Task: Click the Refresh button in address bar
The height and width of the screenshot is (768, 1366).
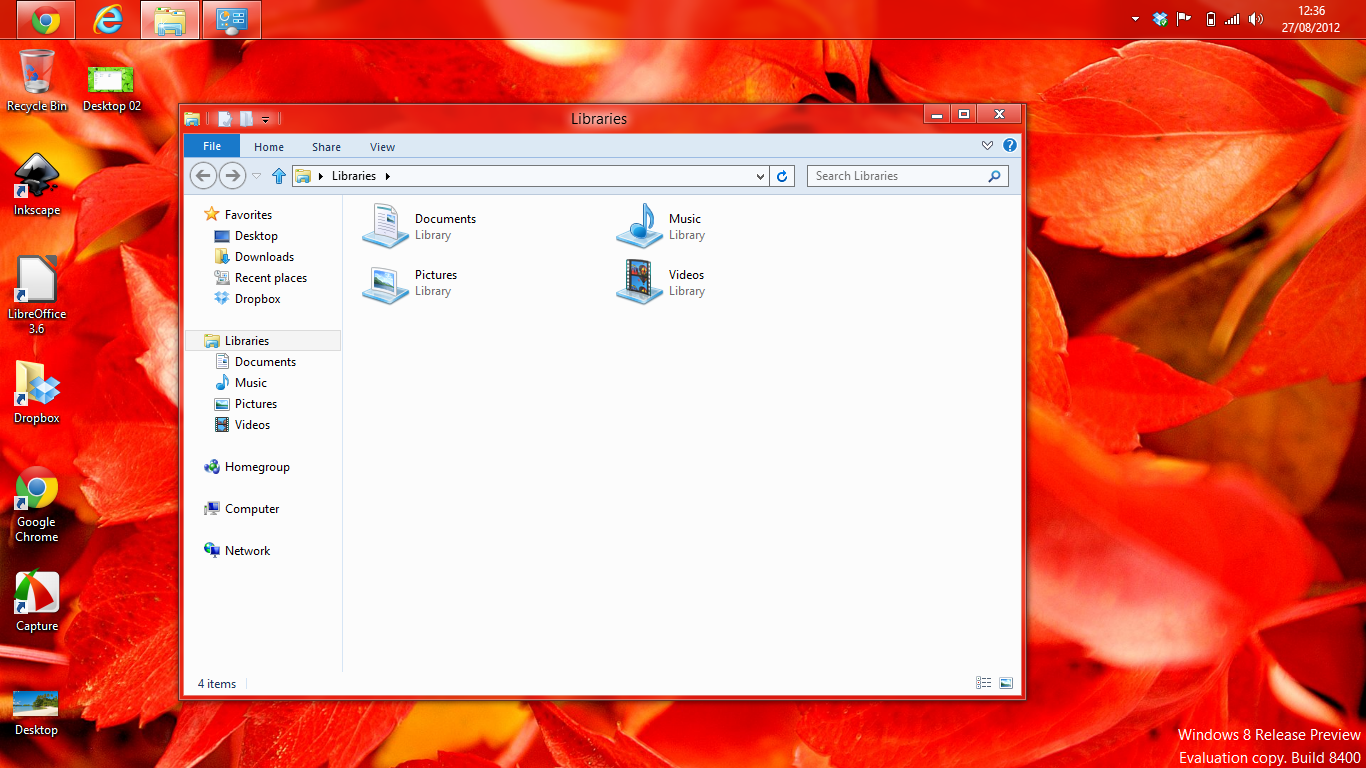Action: coord(782,176)
